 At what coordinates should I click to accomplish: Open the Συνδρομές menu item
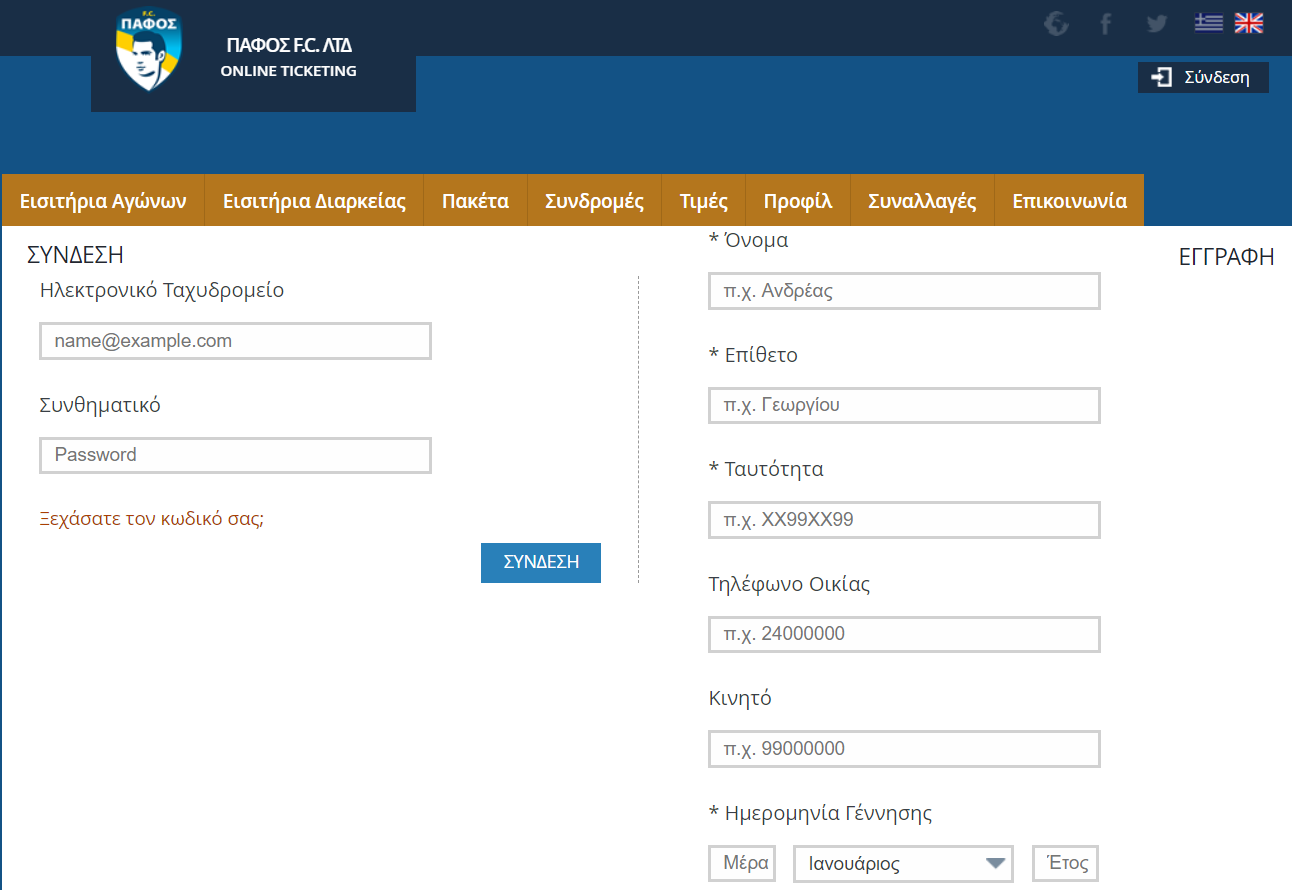(x=594, y=201)
